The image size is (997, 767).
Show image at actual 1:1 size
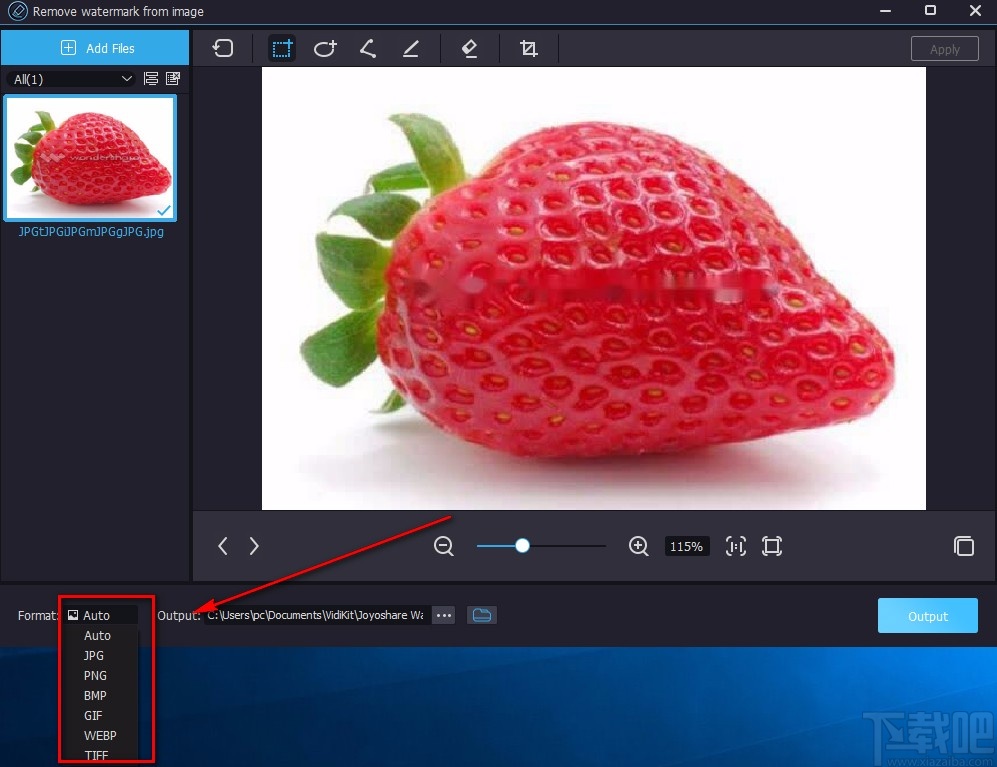(736, 546)
